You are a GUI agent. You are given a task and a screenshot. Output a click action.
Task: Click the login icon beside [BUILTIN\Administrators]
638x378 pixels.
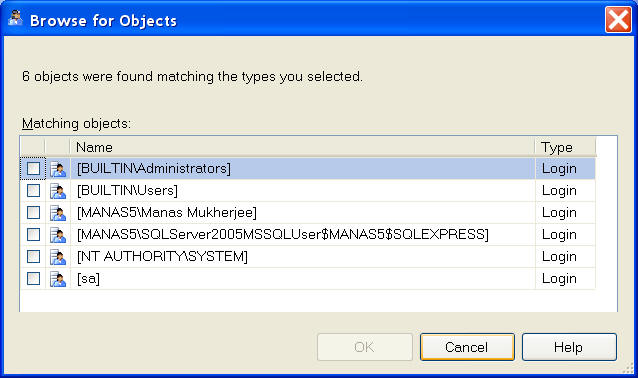(x=58, y=169)
